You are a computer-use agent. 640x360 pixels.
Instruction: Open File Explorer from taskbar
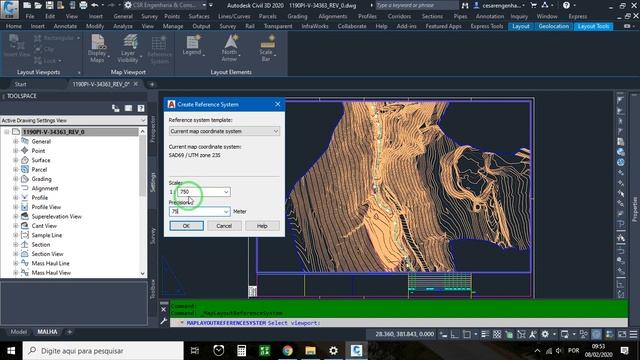[x=311, y=351]
